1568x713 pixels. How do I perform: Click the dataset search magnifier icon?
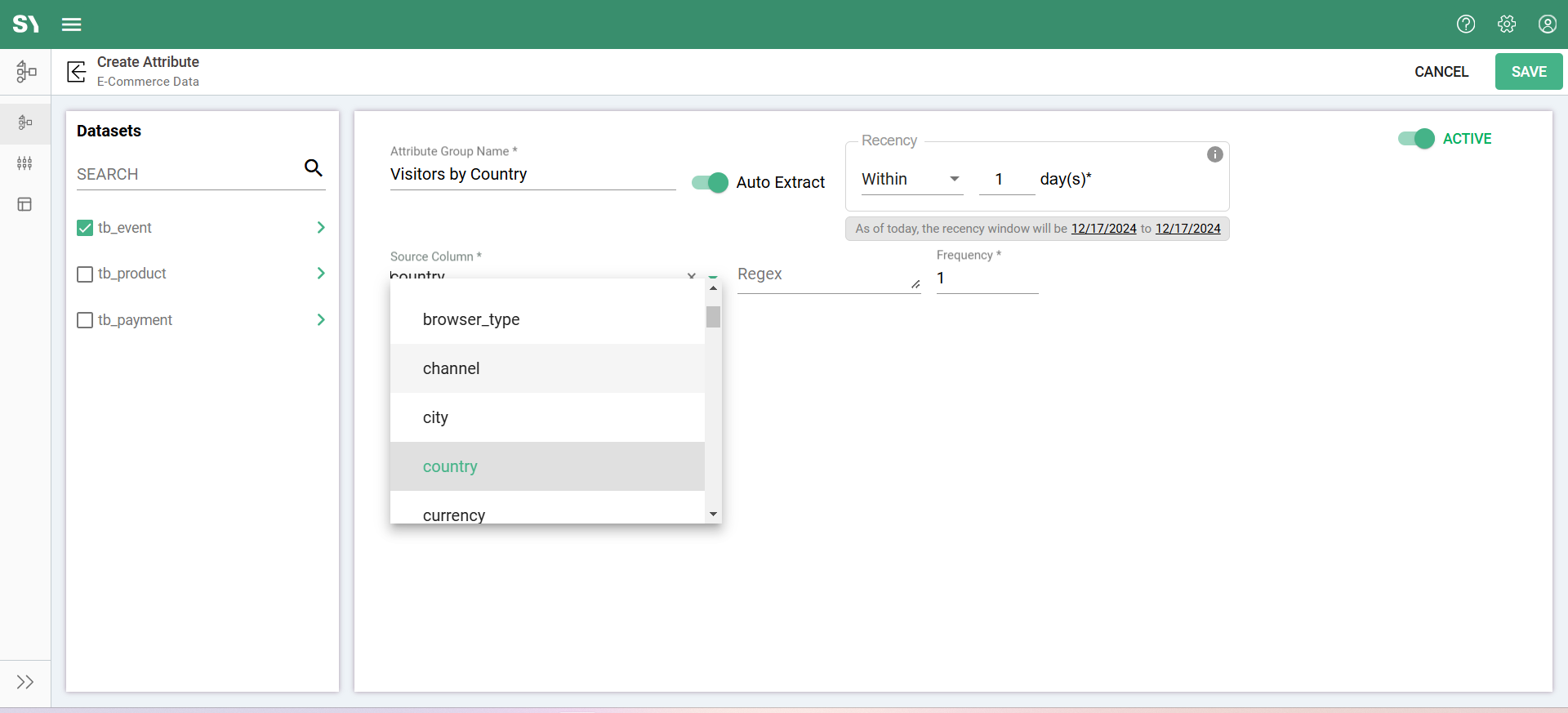point(314,168)
